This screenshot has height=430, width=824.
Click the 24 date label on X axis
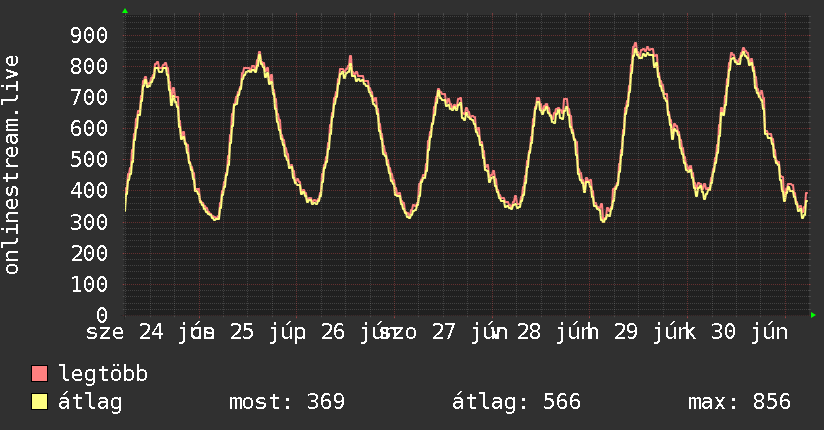point(151,332)
